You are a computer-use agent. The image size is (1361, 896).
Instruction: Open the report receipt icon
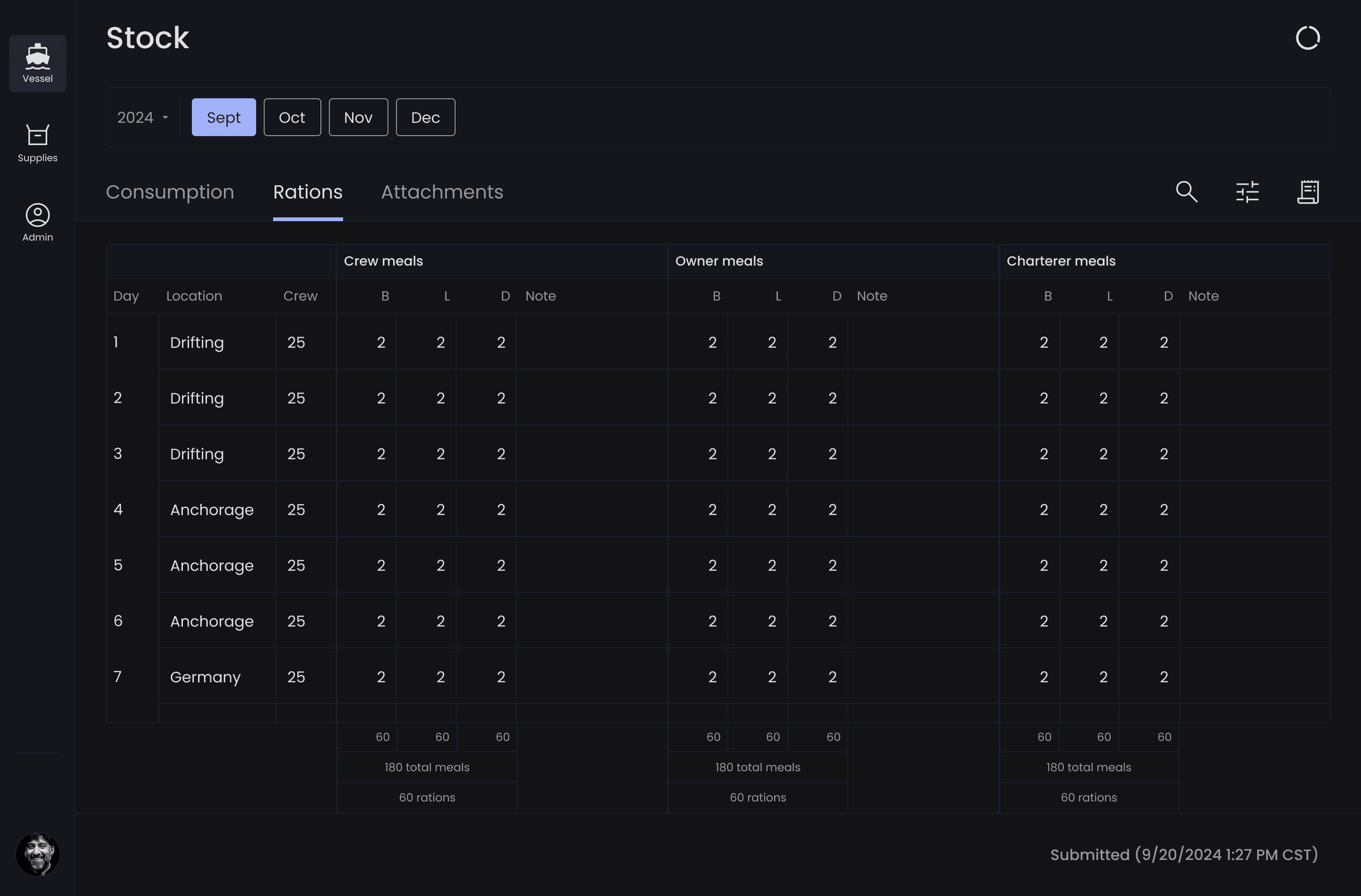click(x=1308, y=191)
